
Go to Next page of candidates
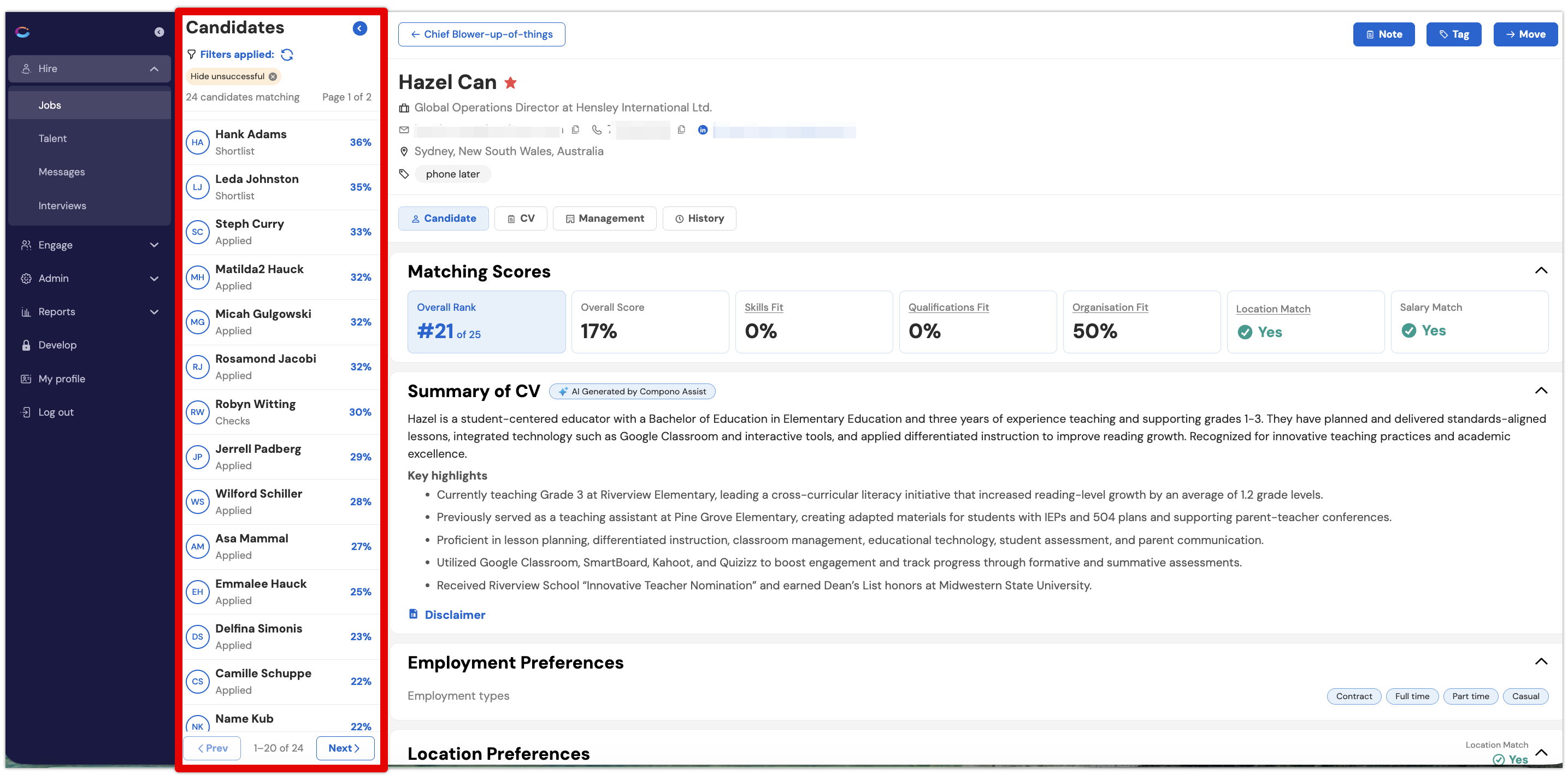coord(345,748)
